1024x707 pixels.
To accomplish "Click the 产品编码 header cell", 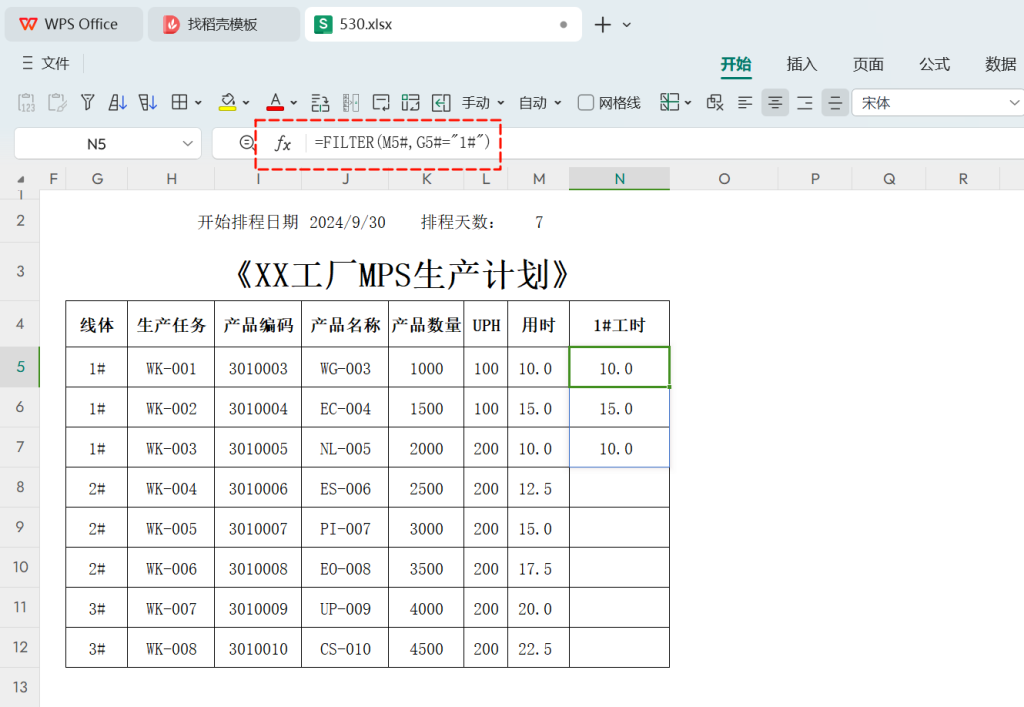I will tap(258, 324).
